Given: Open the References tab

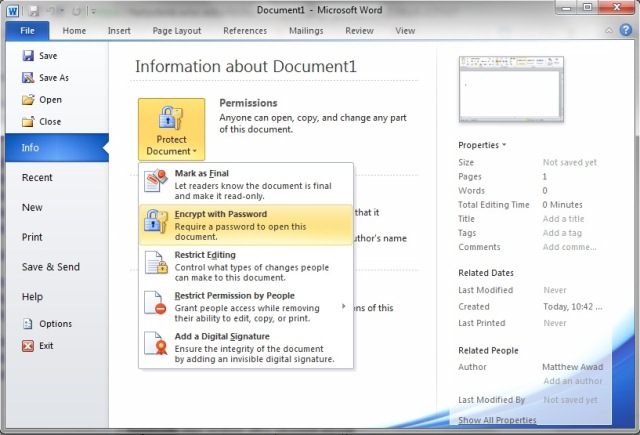Looking at the screenshot, I should (x=245, y=31).
